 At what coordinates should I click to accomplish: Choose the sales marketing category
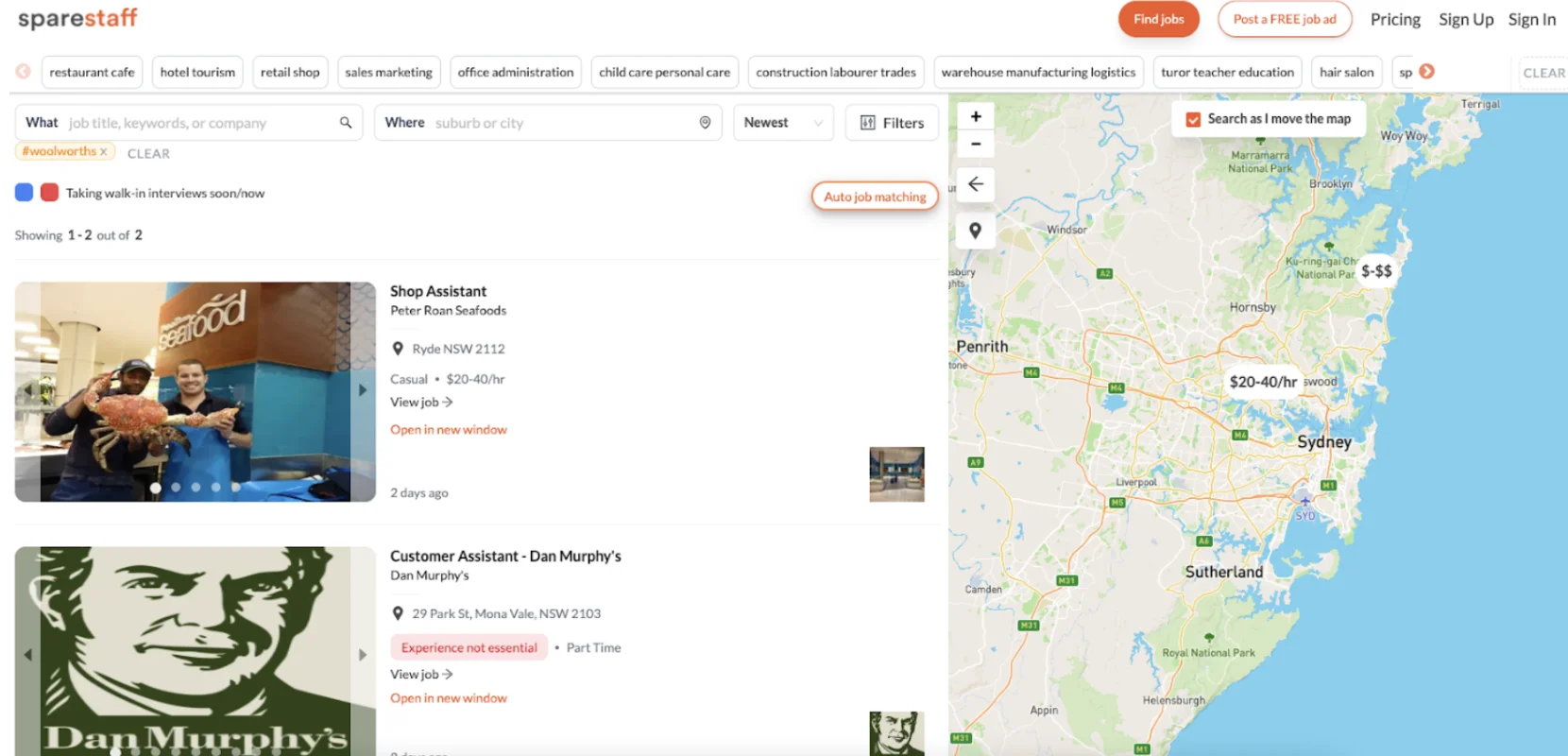(388, 72)
